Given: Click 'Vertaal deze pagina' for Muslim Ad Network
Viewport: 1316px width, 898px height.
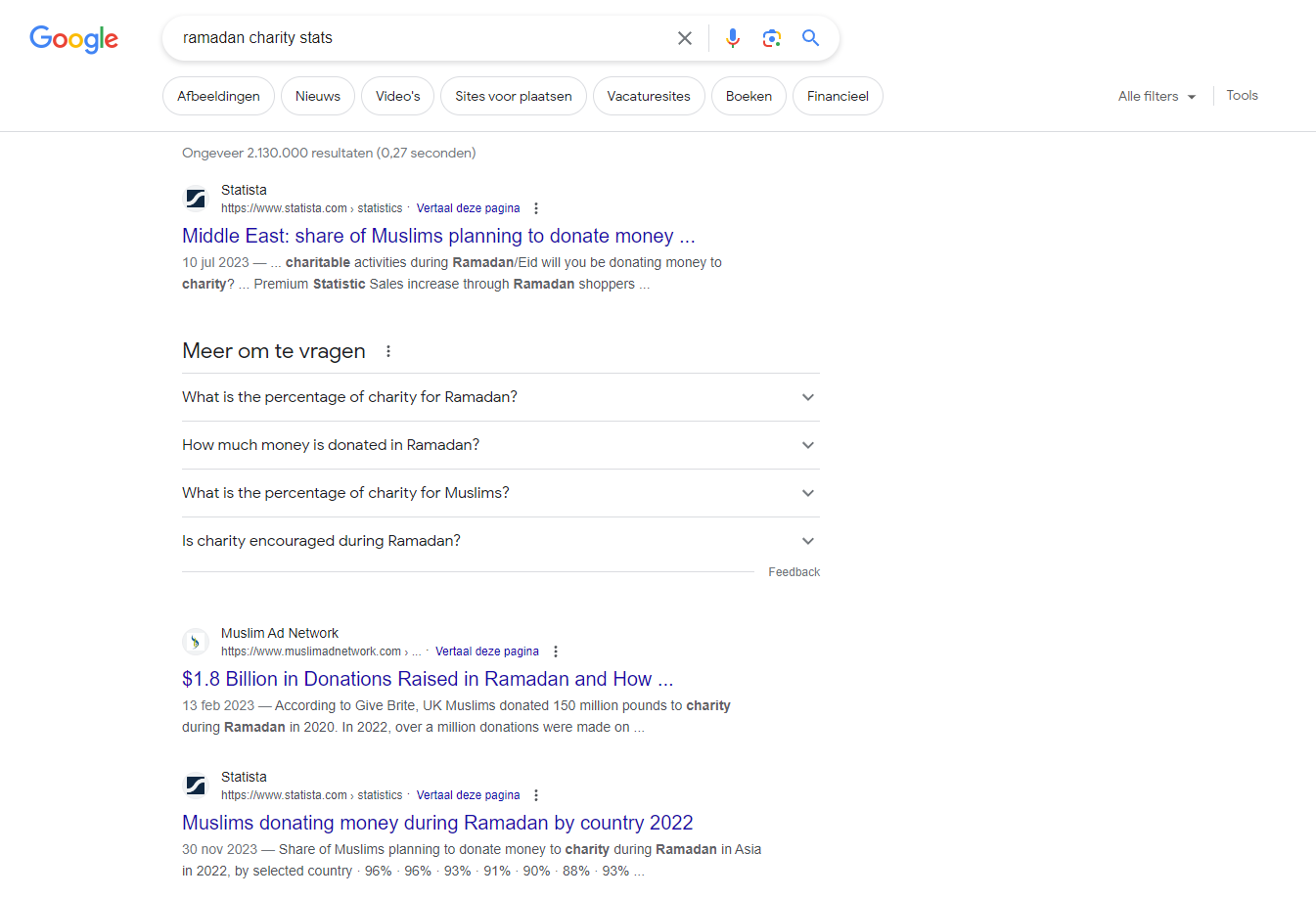Looking at the screenshot, I should click(x=486, y=651).
